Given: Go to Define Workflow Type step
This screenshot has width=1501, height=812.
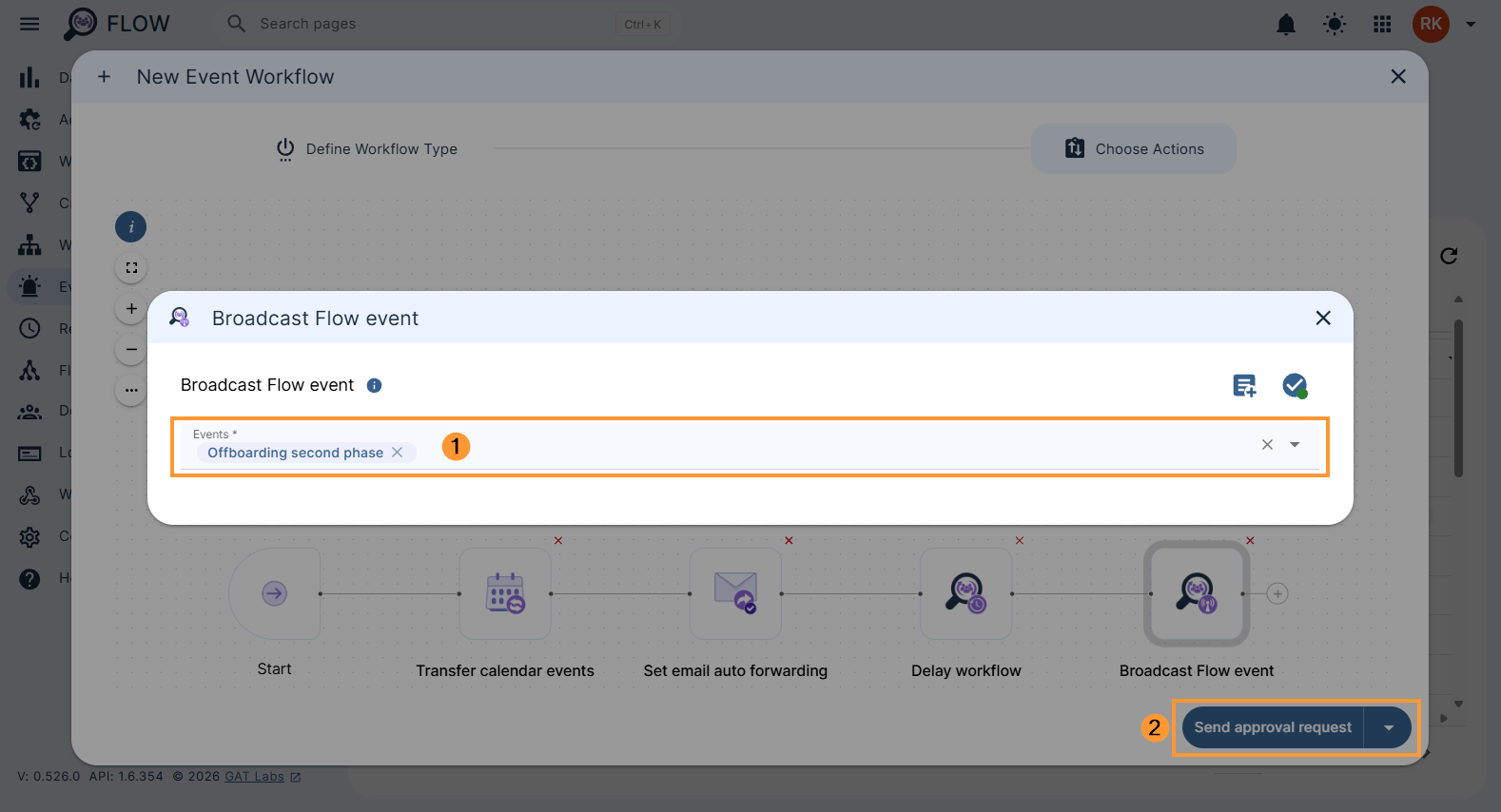Looking at the screenshot, I should point(366,149).
